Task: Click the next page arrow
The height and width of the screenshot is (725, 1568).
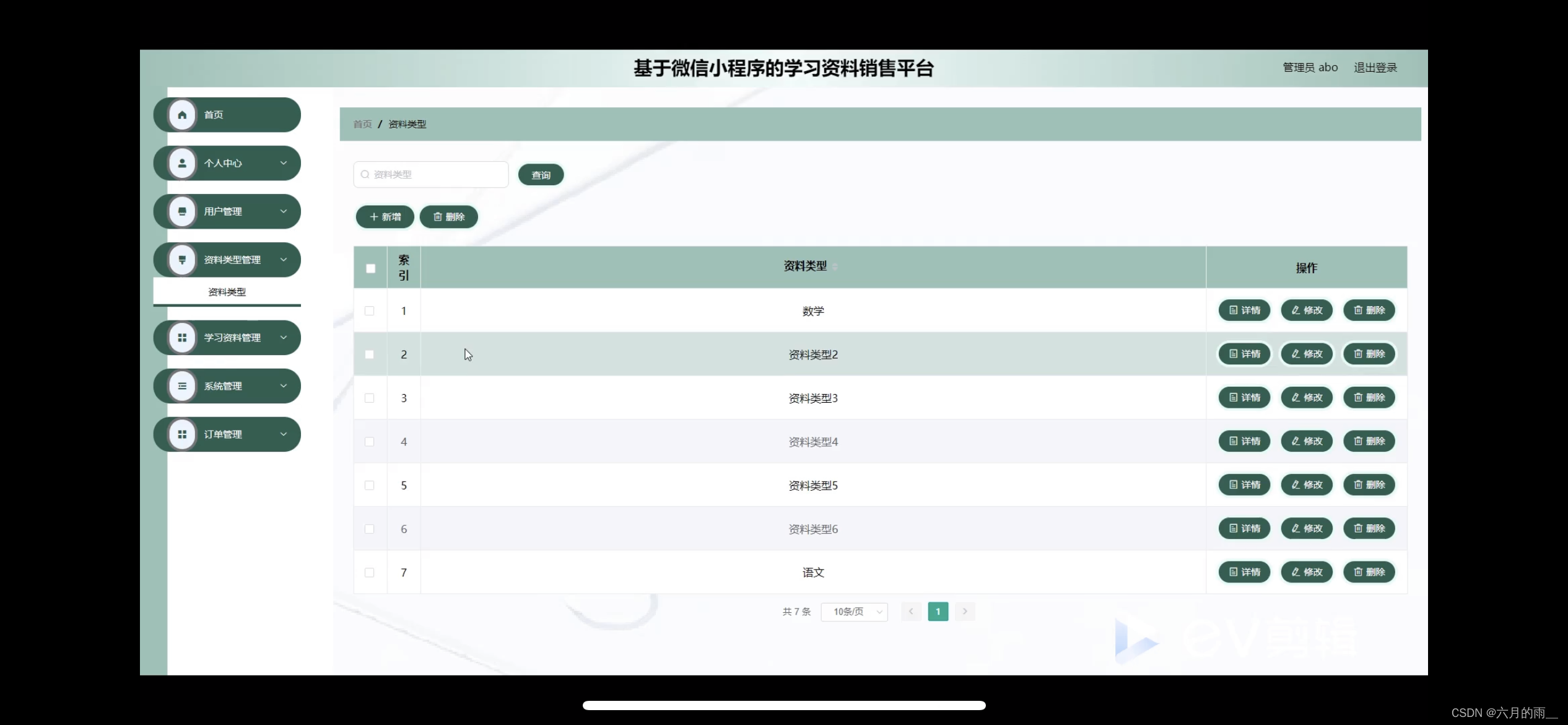Action: click(x=965, y=612)
